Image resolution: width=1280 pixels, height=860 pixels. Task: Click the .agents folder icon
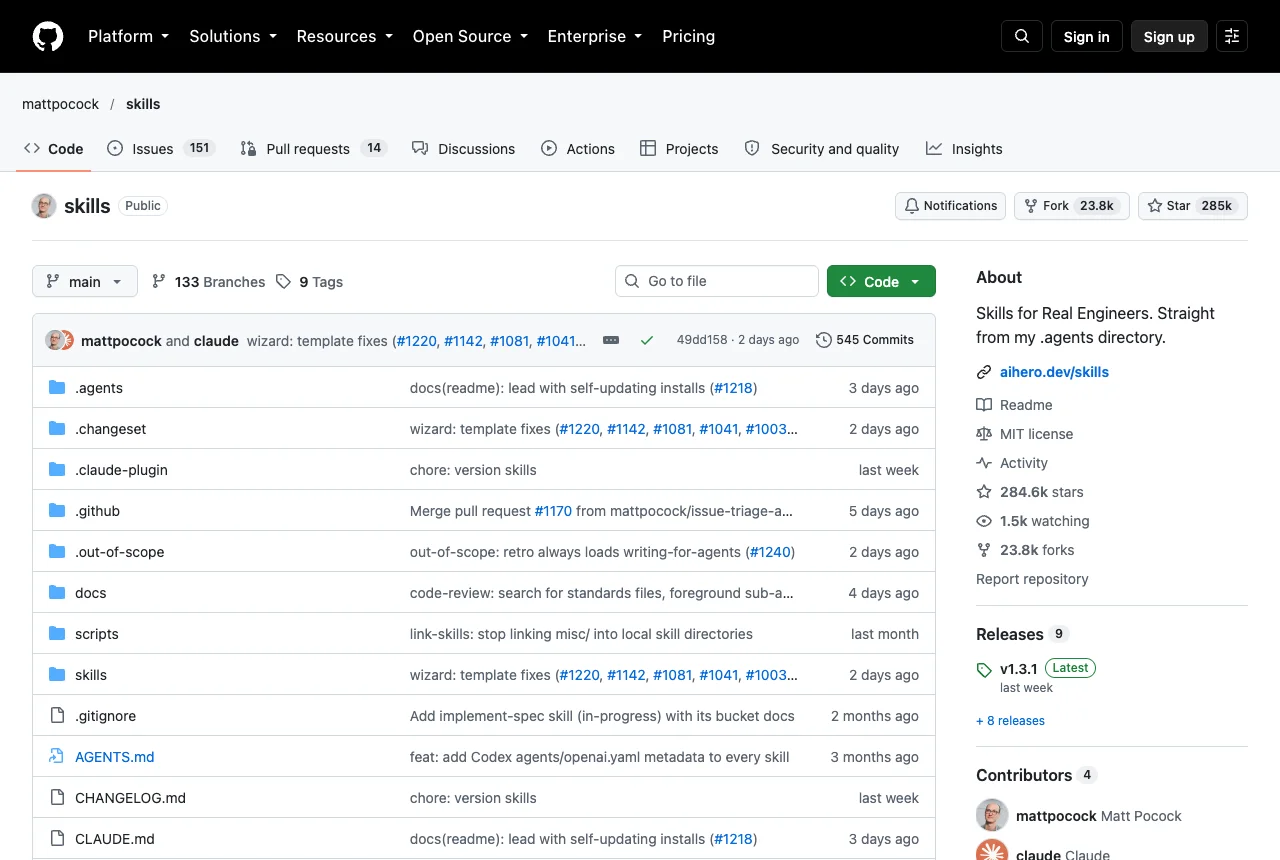pos(57,388)
